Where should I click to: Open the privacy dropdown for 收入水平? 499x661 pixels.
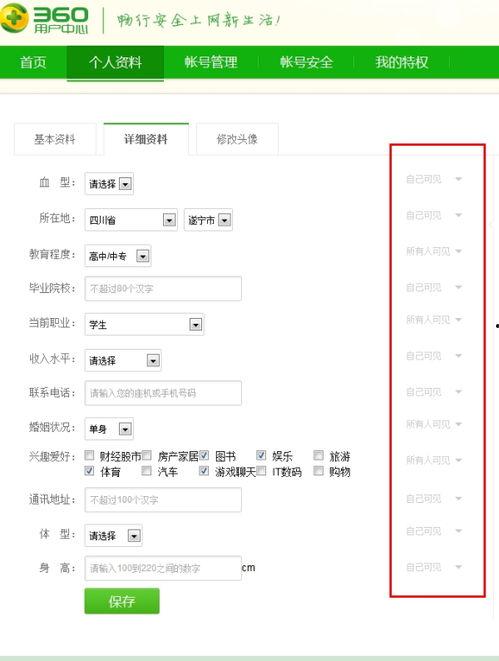[x=434, y=356]
